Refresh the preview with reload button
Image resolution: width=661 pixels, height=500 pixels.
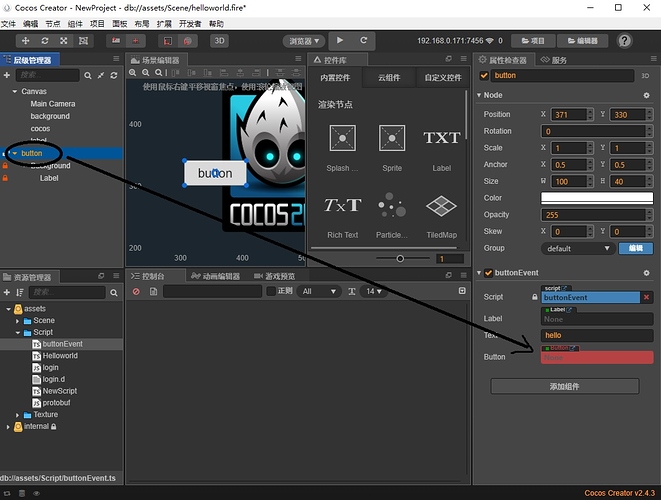tap(363, 40)
